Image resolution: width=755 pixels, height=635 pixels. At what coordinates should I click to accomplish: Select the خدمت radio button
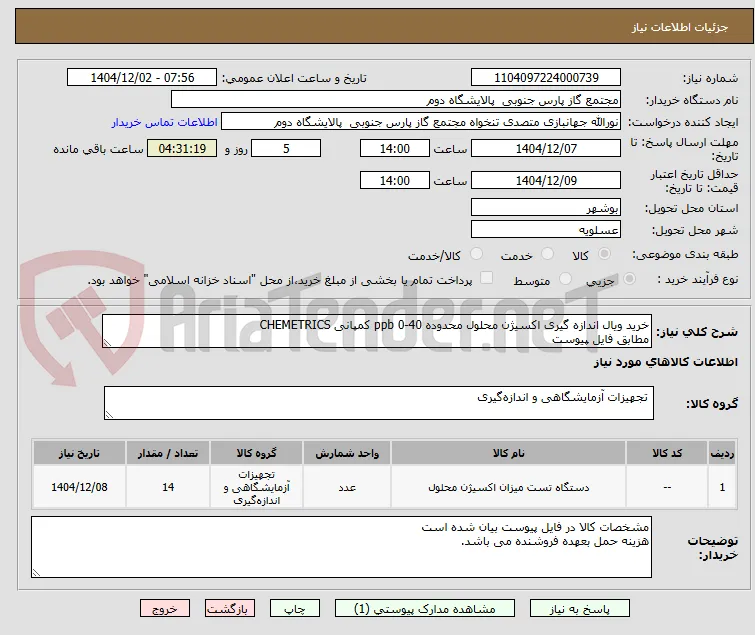click(547, 254)
